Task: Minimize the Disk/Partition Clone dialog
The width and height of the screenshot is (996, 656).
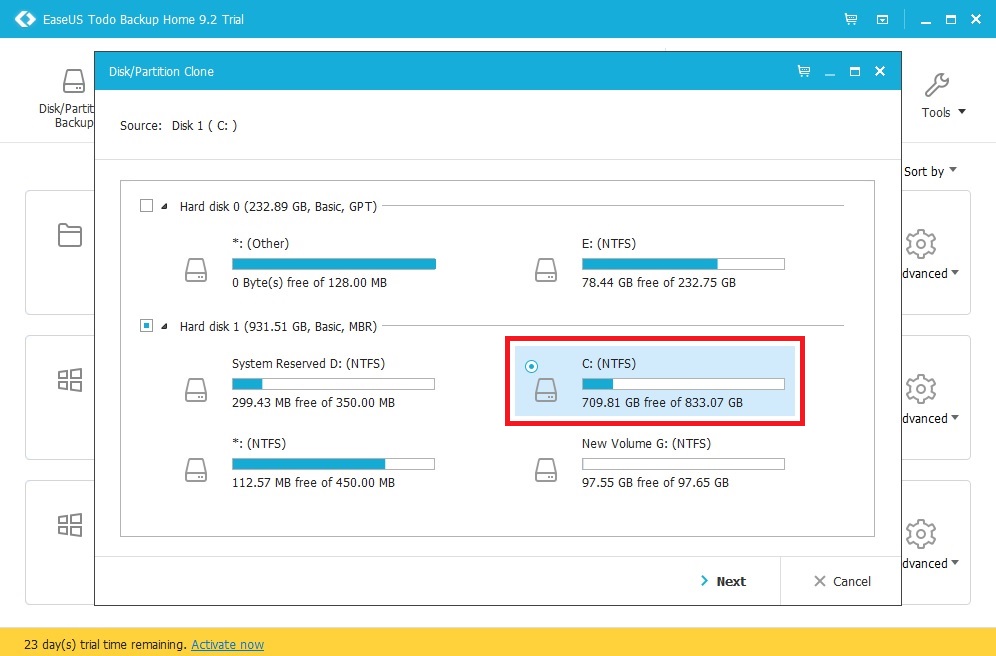Action: coord(830,72)
